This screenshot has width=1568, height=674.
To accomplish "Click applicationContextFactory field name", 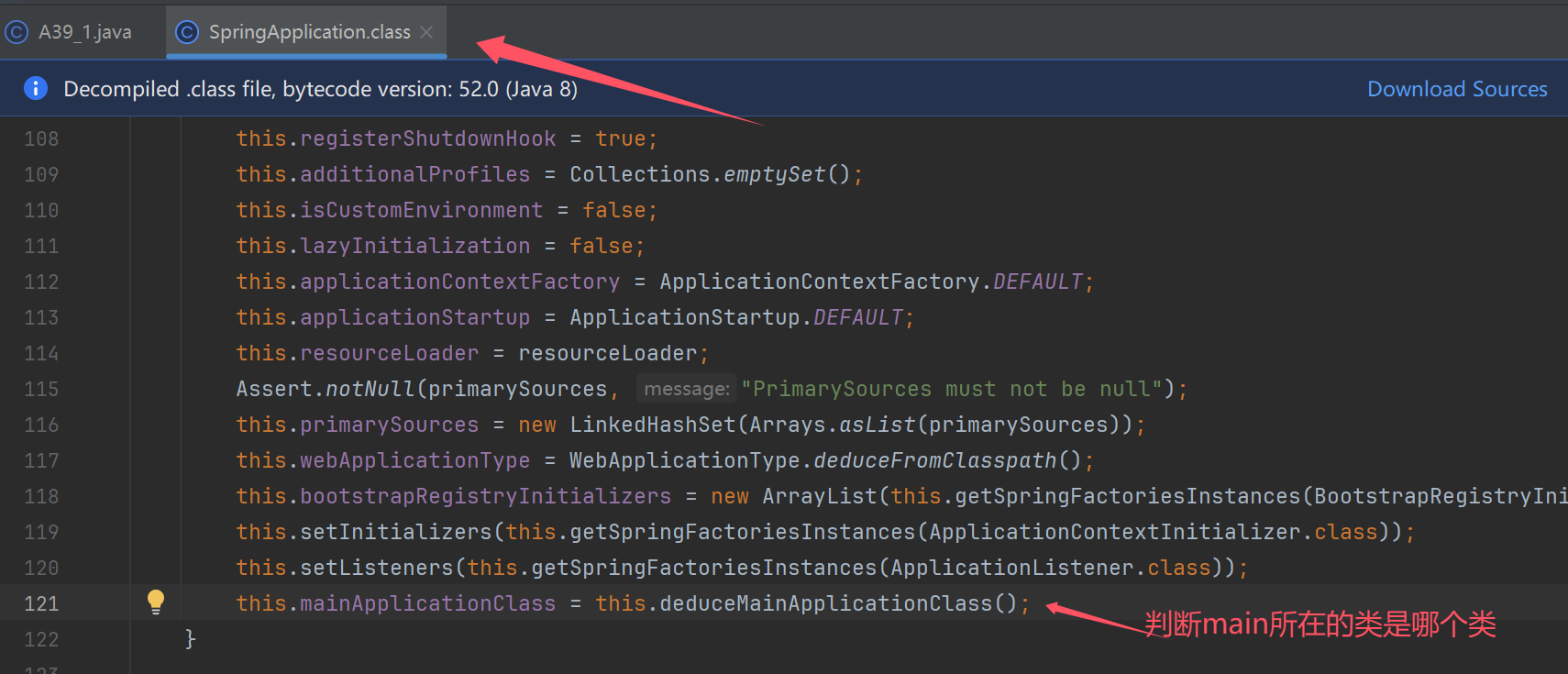I will (x=460, y=282).
